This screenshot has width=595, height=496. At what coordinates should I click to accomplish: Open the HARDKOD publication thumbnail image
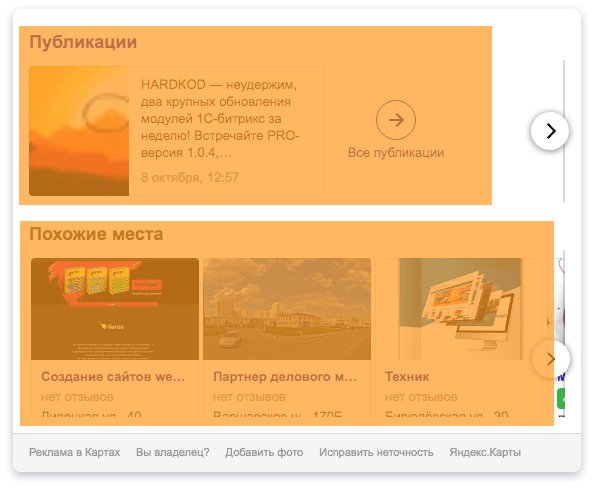click(x=79, y=131)
